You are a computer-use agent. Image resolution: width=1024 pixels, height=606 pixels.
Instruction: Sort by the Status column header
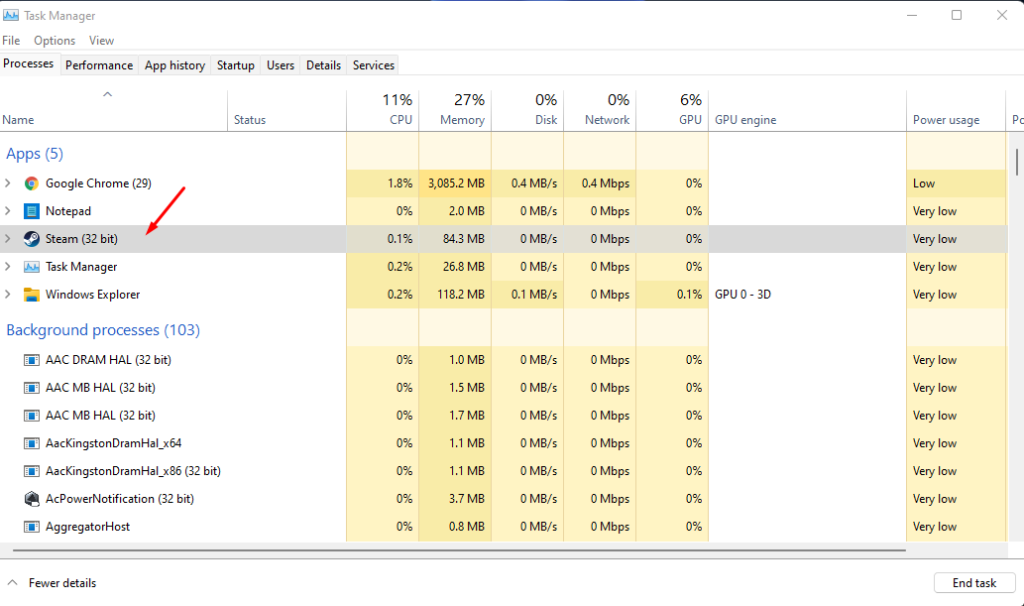click(x=287, y=110)
